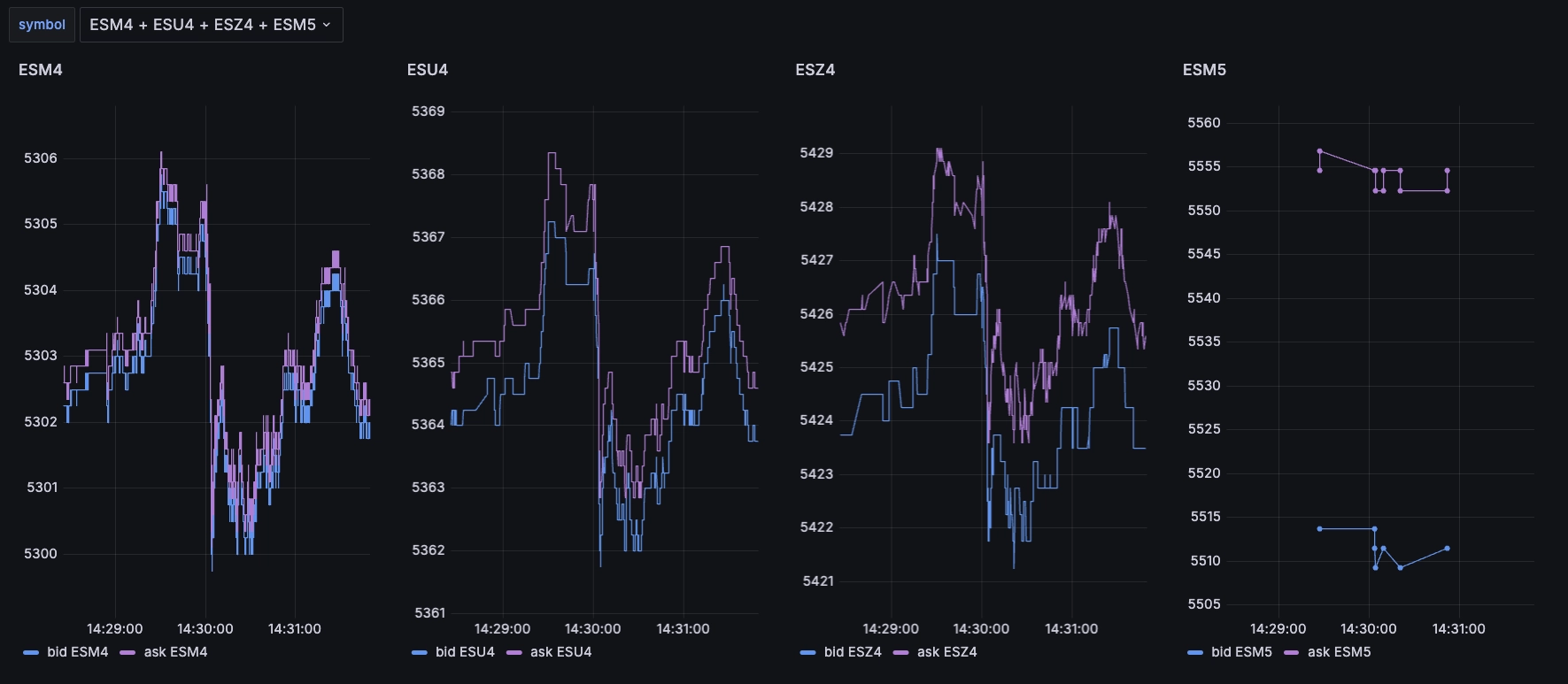Click the 5361 axis label in ESU4 chart
1568x684 pixels.
tap(429, 613)
